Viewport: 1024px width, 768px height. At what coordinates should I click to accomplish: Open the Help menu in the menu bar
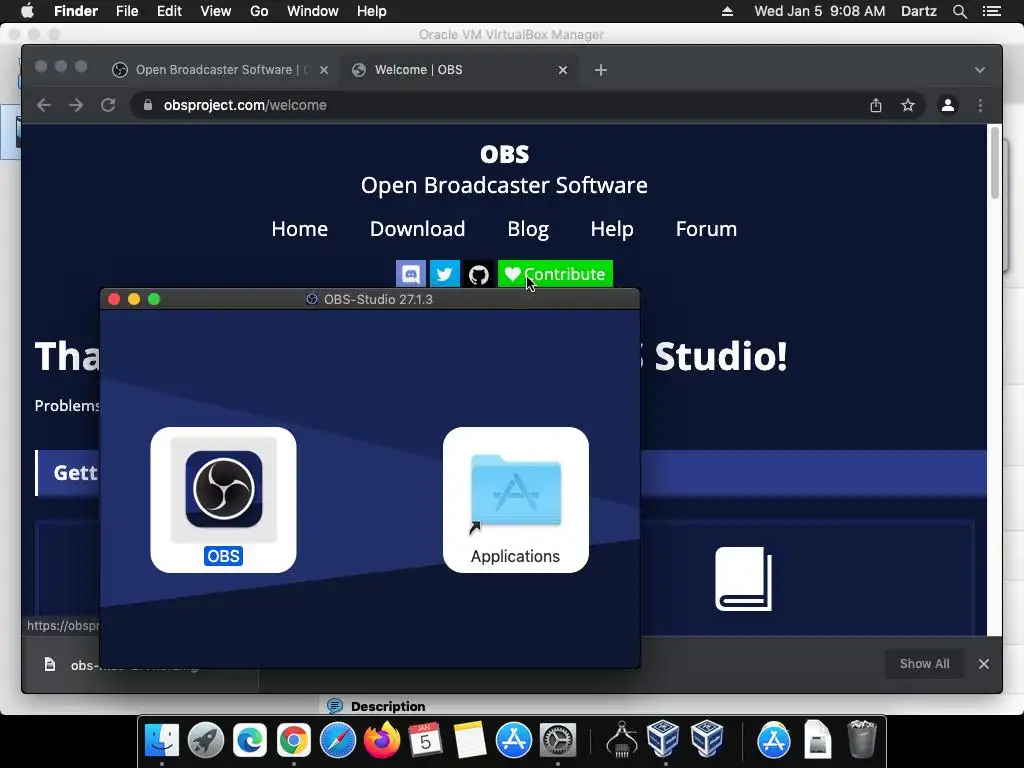(x=372, y=11)
